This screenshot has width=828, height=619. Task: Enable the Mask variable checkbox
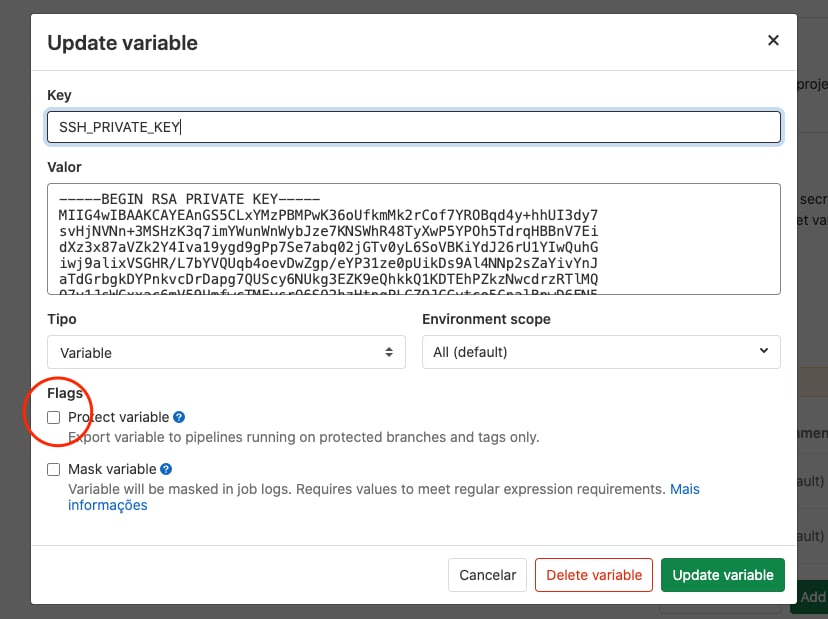(x=54, y=469)
